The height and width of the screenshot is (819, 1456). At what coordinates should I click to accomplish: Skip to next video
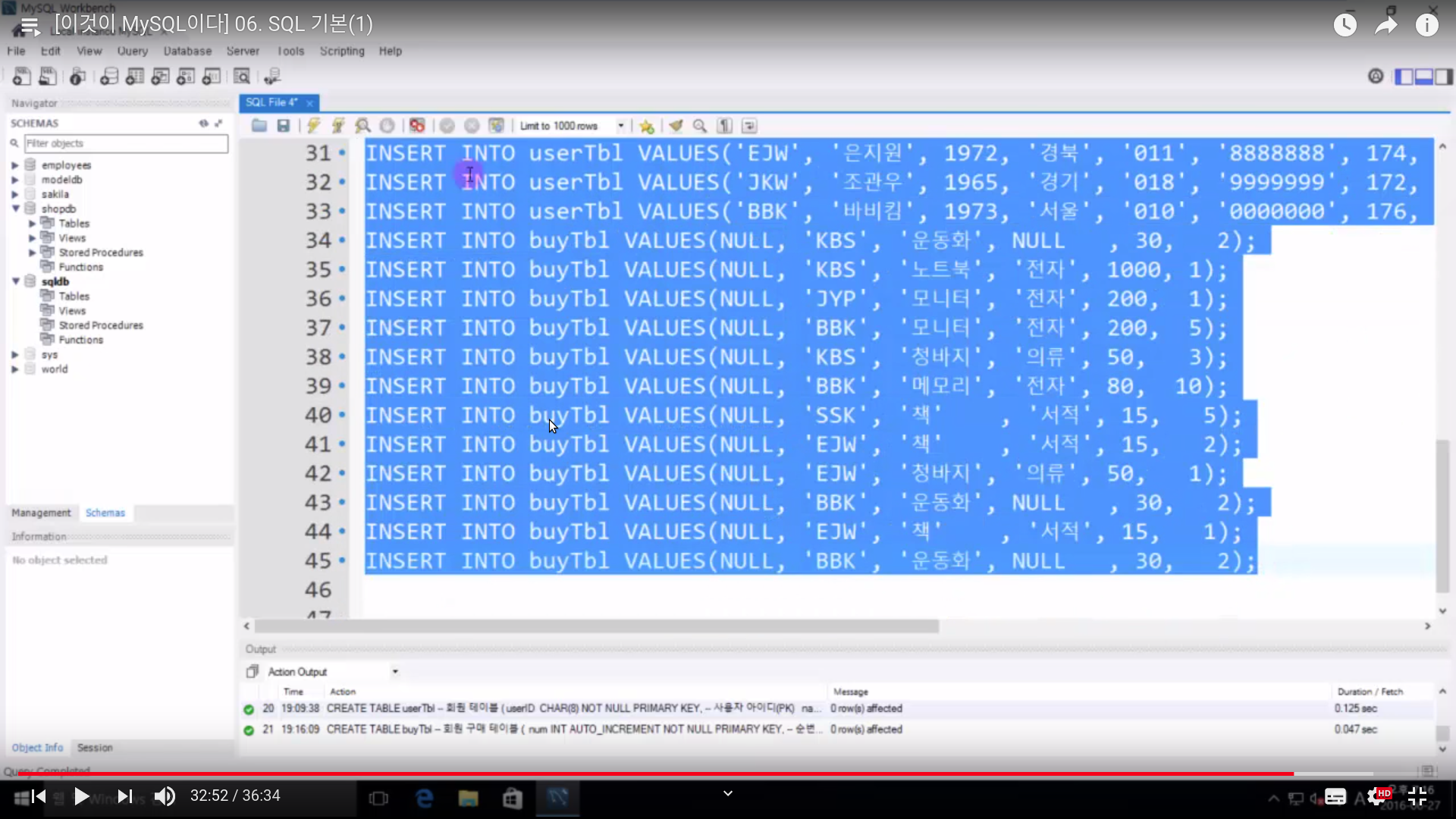click(125, 796)
